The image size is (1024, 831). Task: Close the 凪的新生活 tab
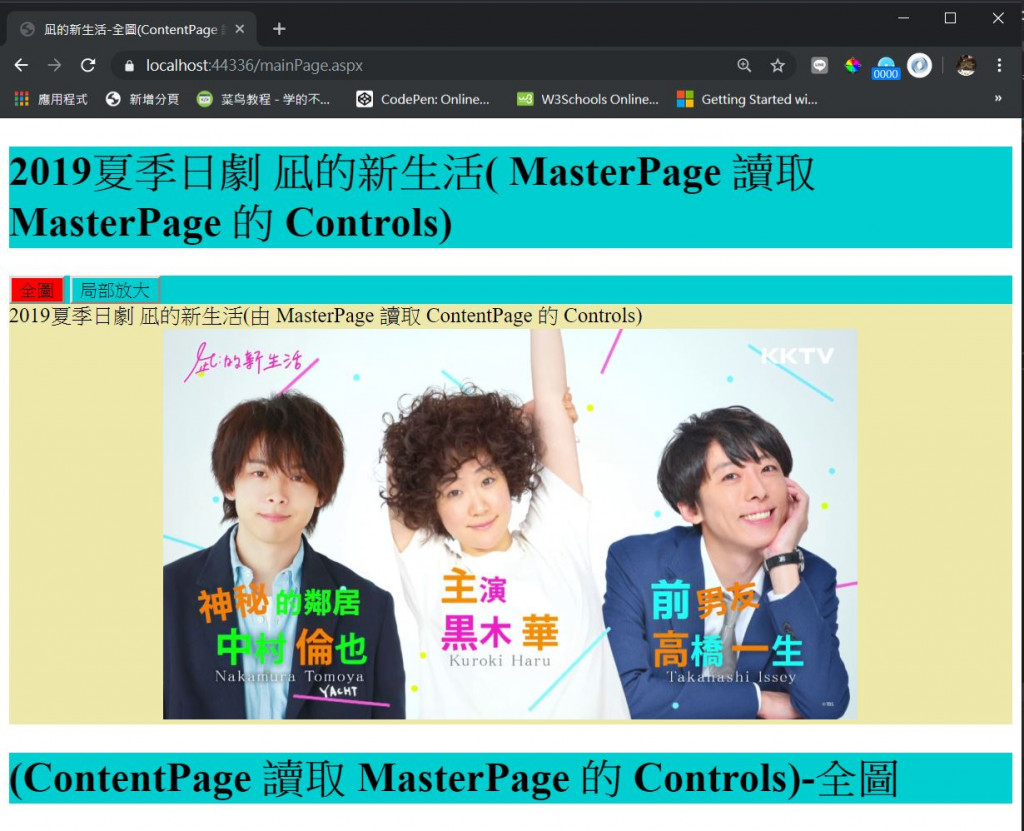[240, 29]
